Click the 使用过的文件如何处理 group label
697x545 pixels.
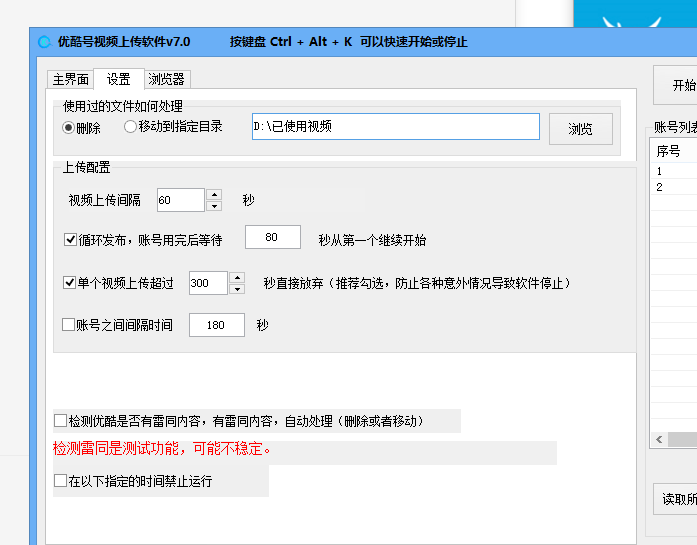(123, 106)
